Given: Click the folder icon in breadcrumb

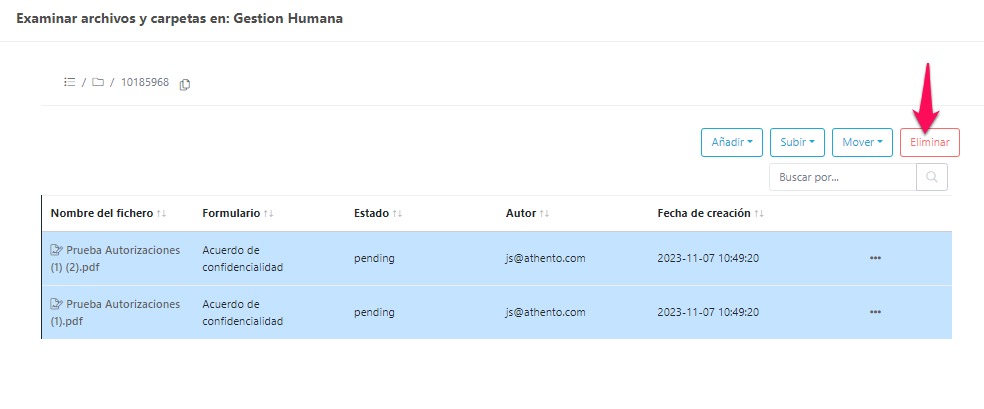Looking at the screenshot, I should (98, 82).
